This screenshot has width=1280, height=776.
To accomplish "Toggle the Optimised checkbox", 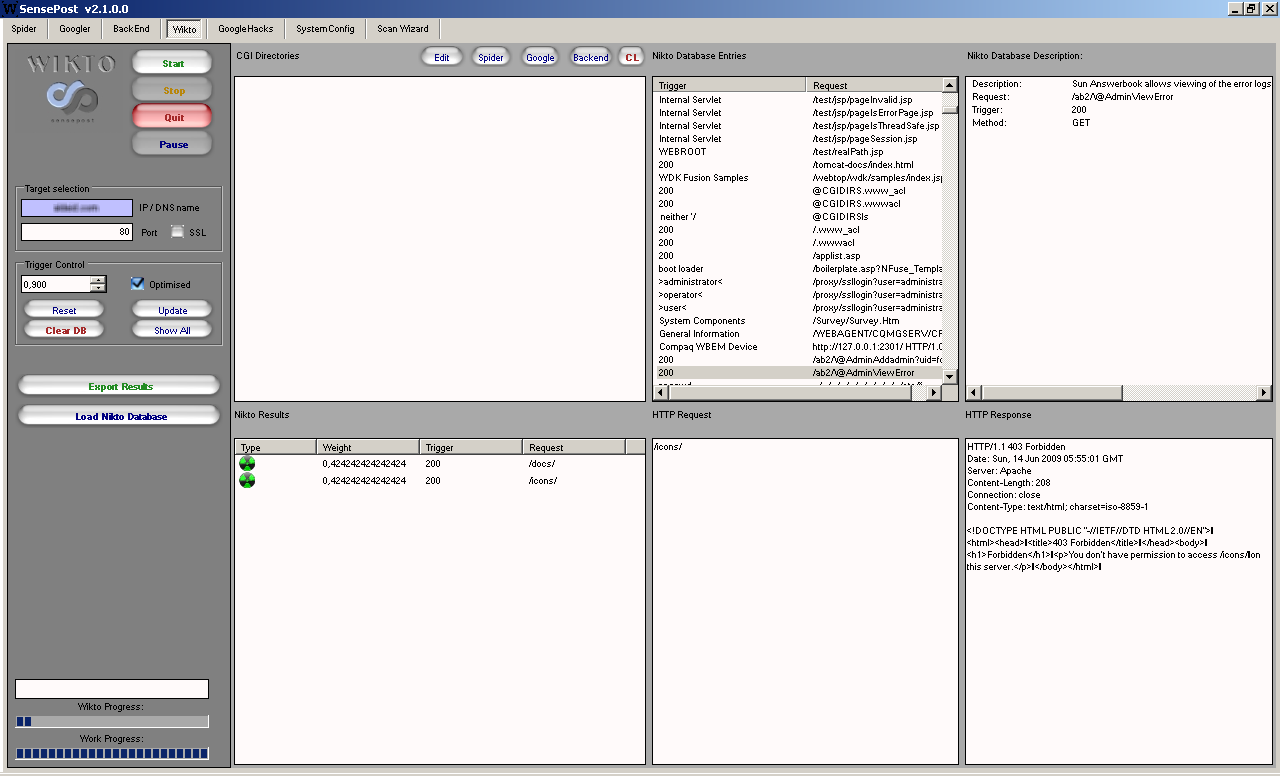I will pos(138,284).
